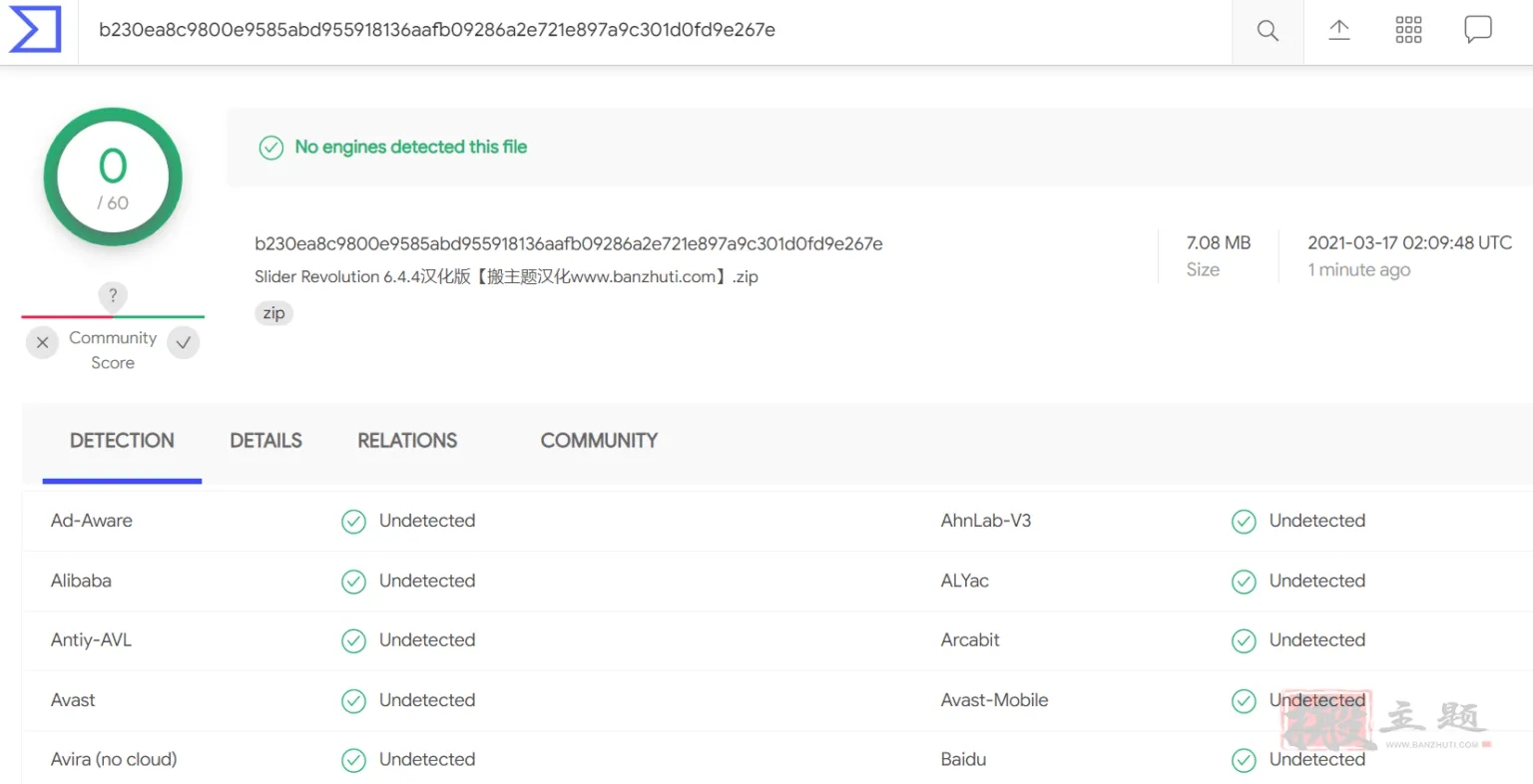Select the DETECTION tab

pyautogui.click(x=122, y=440)
